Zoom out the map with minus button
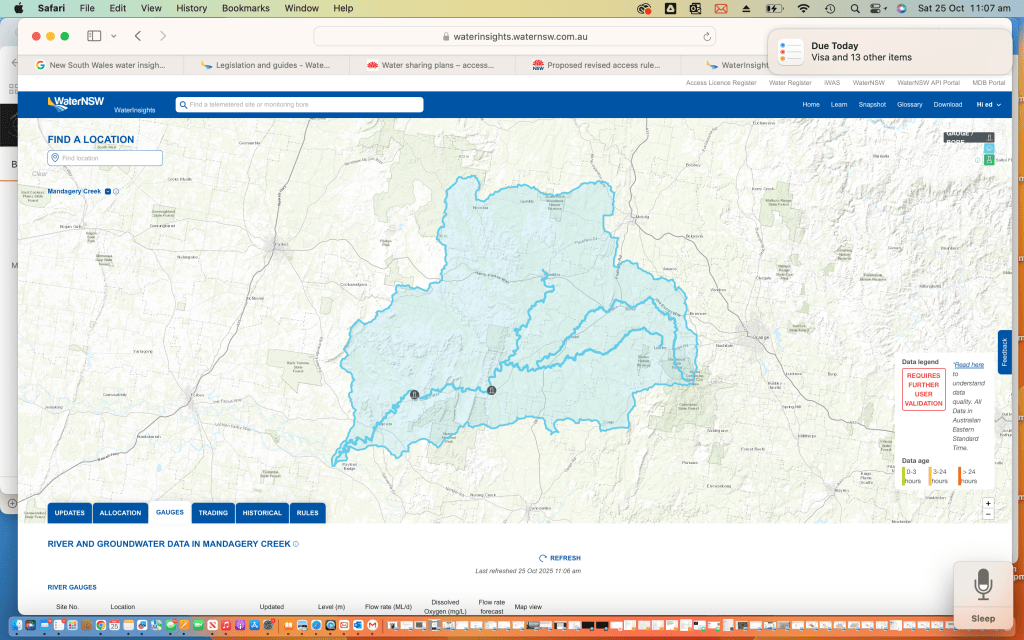The width and height of the screenshot is (1024, 640). click(988, 514)
